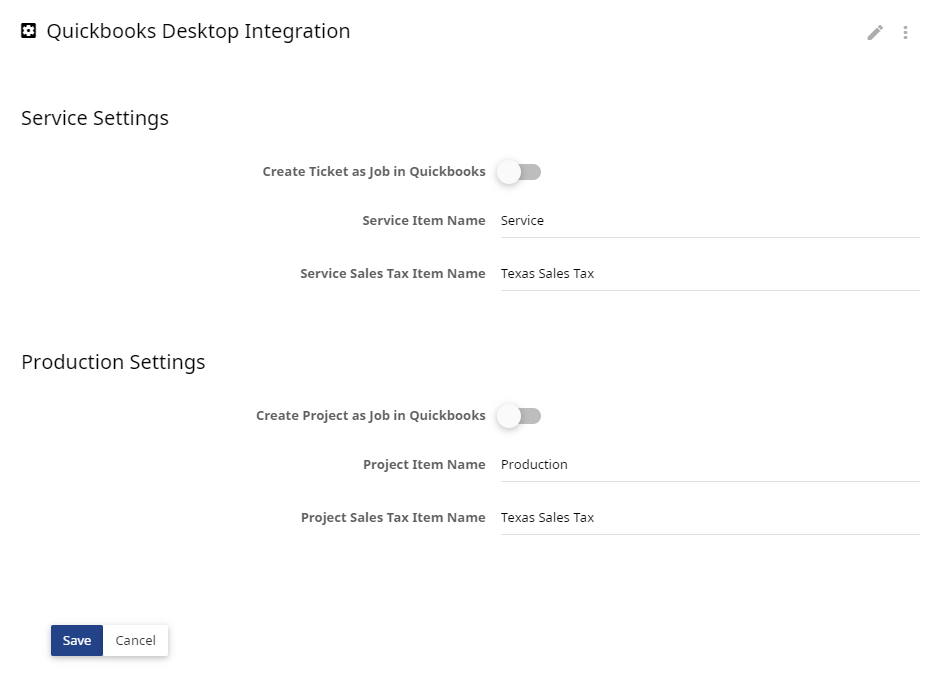The height and width of the screenshot is (674, 943).
Task: Click the Service Sales Tax Item Name label
Action: 393,274
